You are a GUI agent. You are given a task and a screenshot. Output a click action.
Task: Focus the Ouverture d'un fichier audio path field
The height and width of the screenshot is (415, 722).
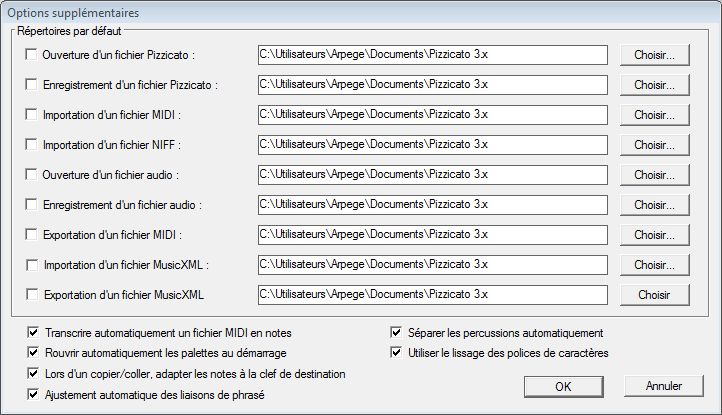coord(432,175)
